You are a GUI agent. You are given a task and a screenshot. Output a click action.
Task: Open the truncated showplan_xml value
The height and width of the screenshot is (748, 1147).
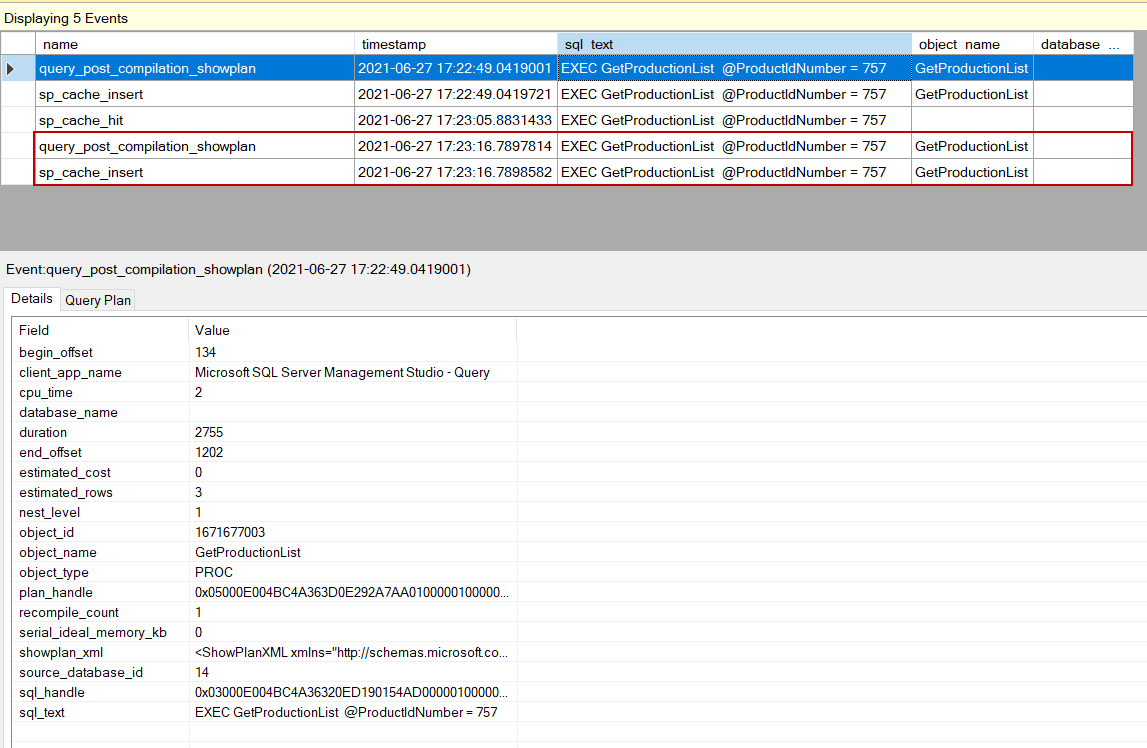[350, 652]
